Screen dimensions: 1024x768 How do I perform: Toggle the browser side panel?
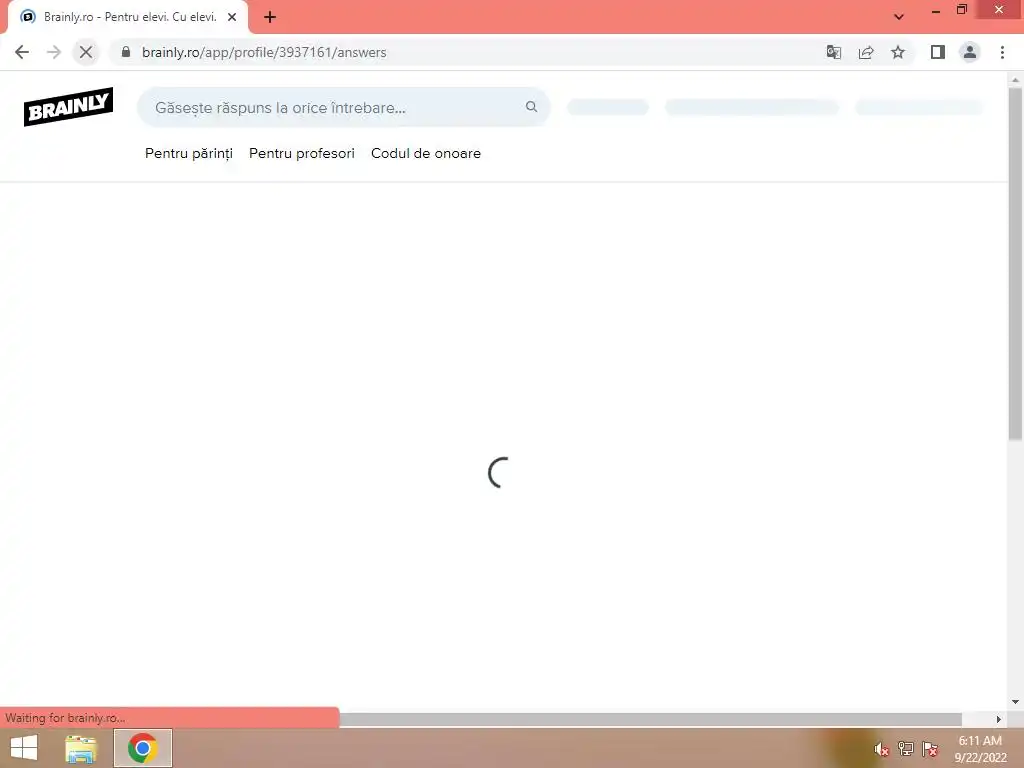[938, 52]
